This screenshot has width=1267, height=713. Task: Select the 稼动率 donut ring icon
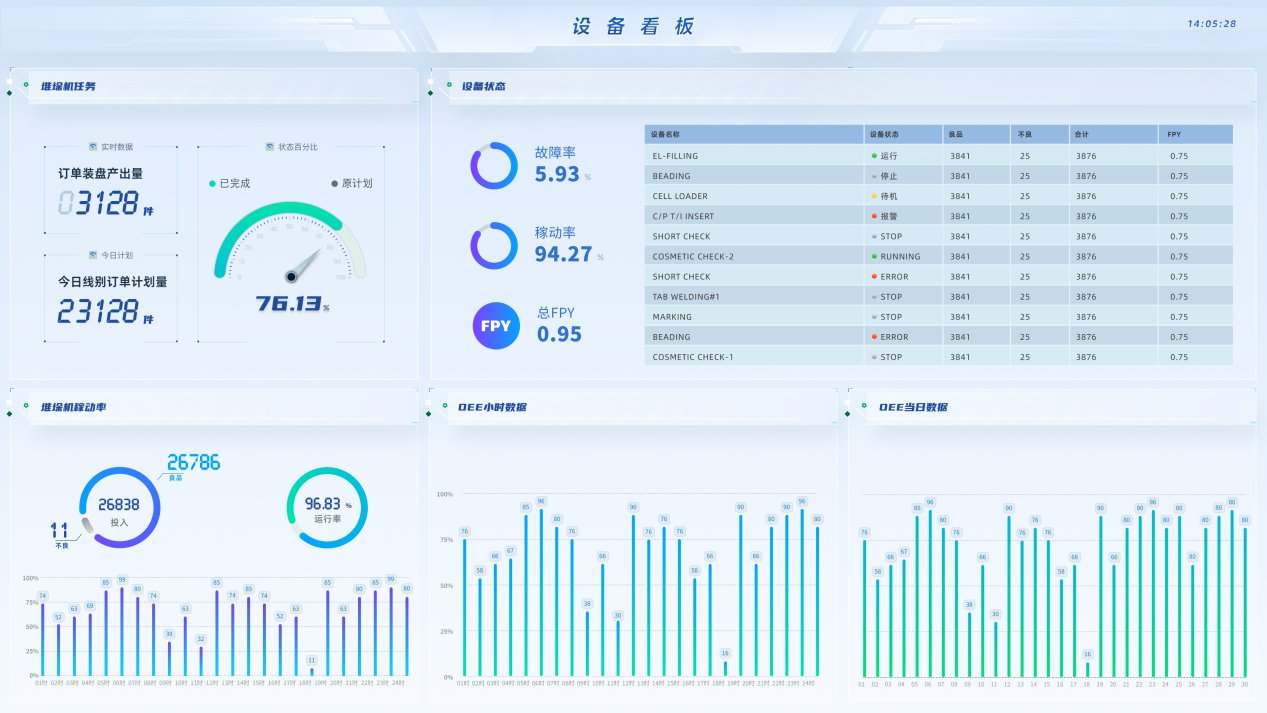494,246
